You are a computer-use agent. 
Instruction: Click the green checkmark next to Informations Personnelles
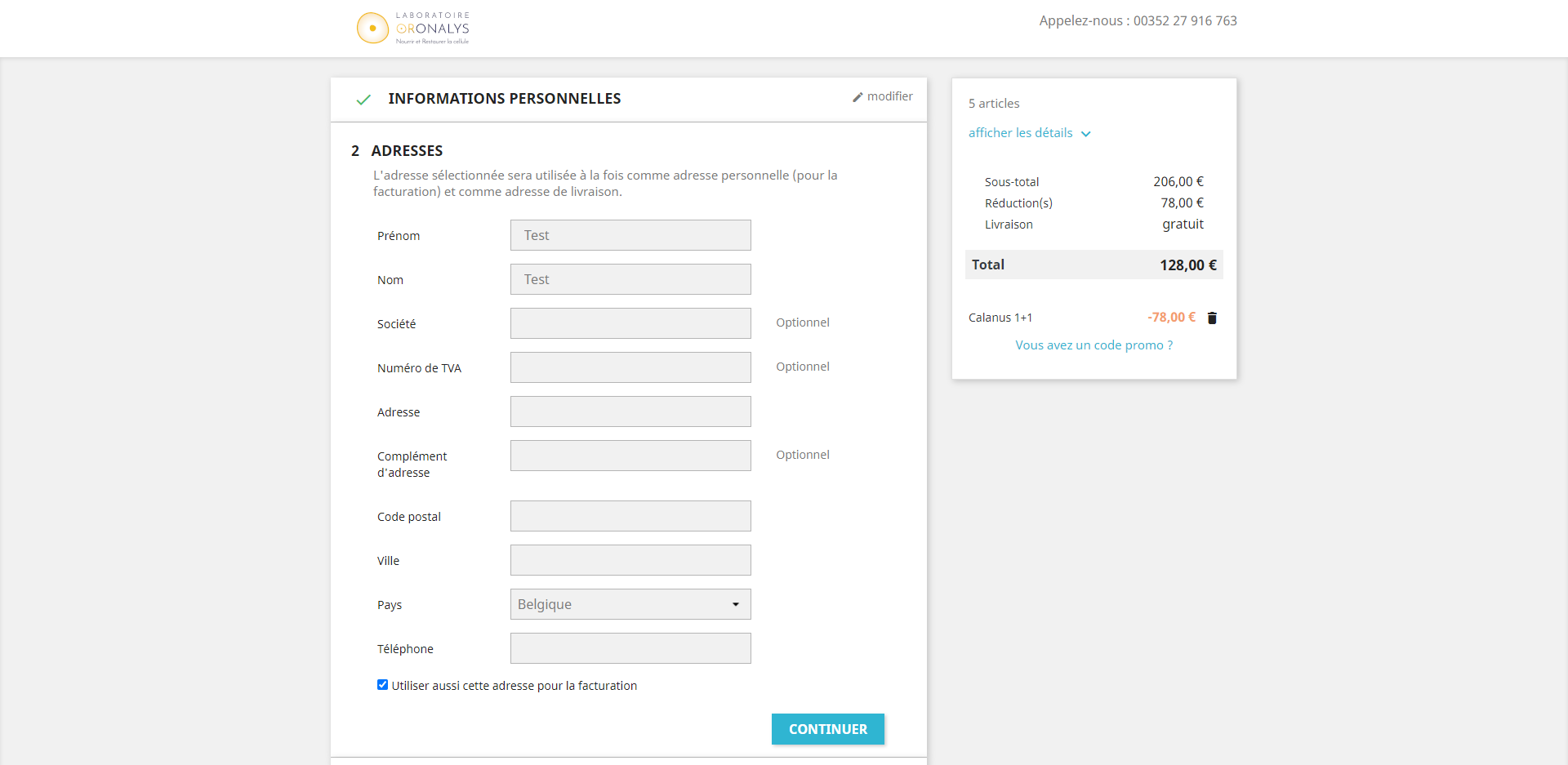coord(363,100)
